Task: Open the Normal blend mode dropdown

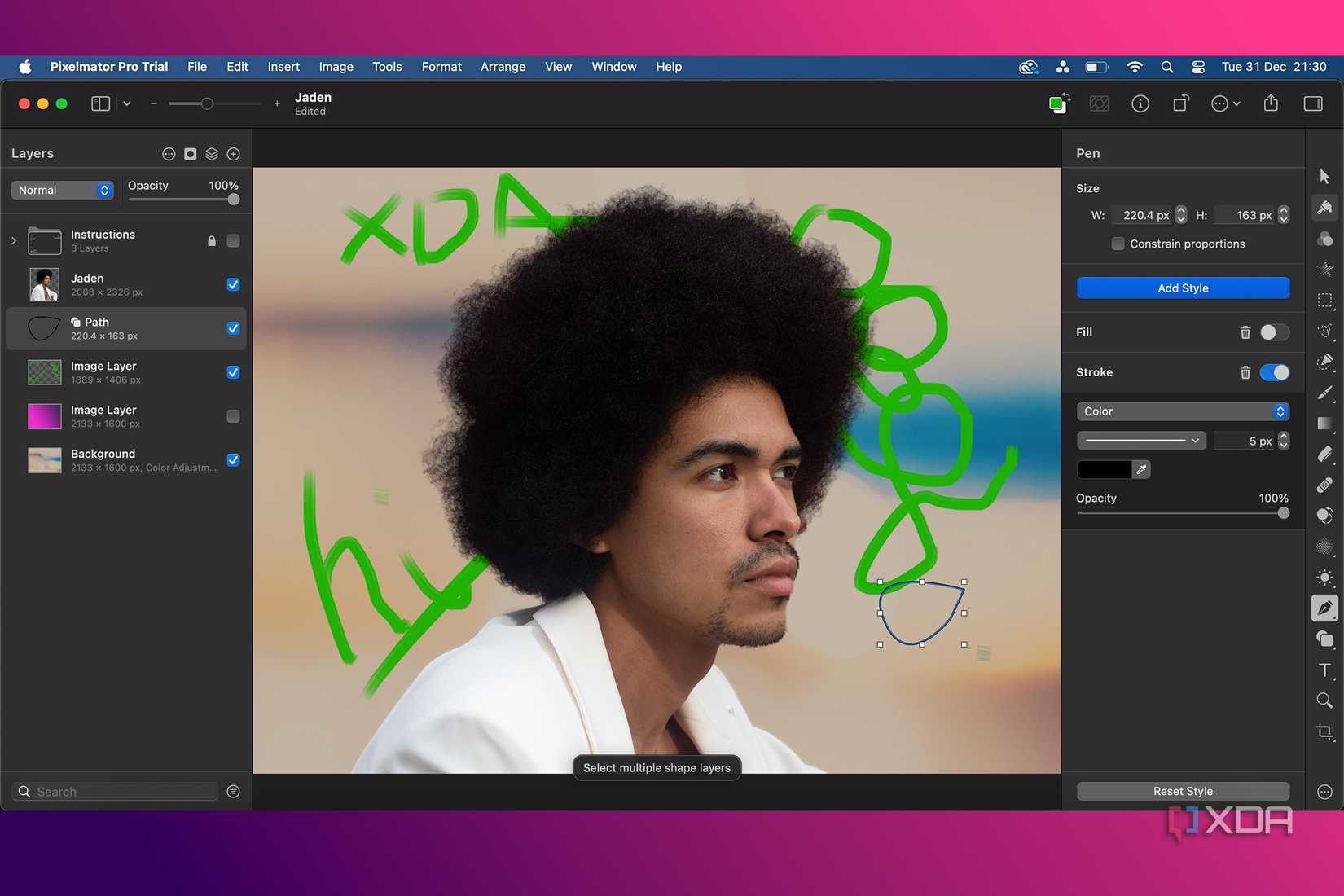Action: [x=63, y=190]
